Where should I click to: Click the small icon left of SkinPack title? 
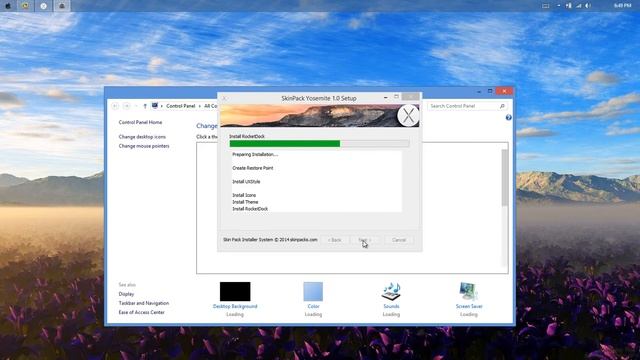(x=224, y=98)
